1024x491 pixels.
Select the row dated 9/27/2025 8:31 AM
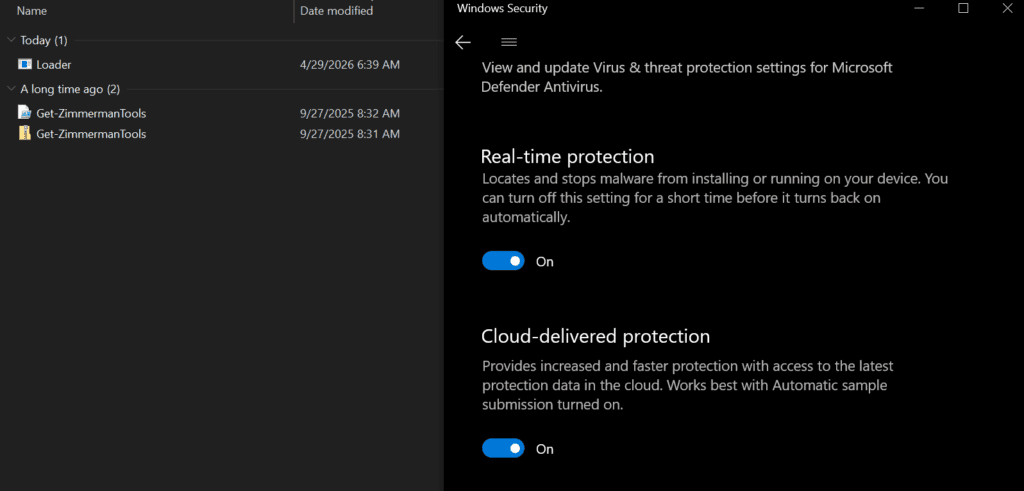pyautogui.click(x=222, y=134)
